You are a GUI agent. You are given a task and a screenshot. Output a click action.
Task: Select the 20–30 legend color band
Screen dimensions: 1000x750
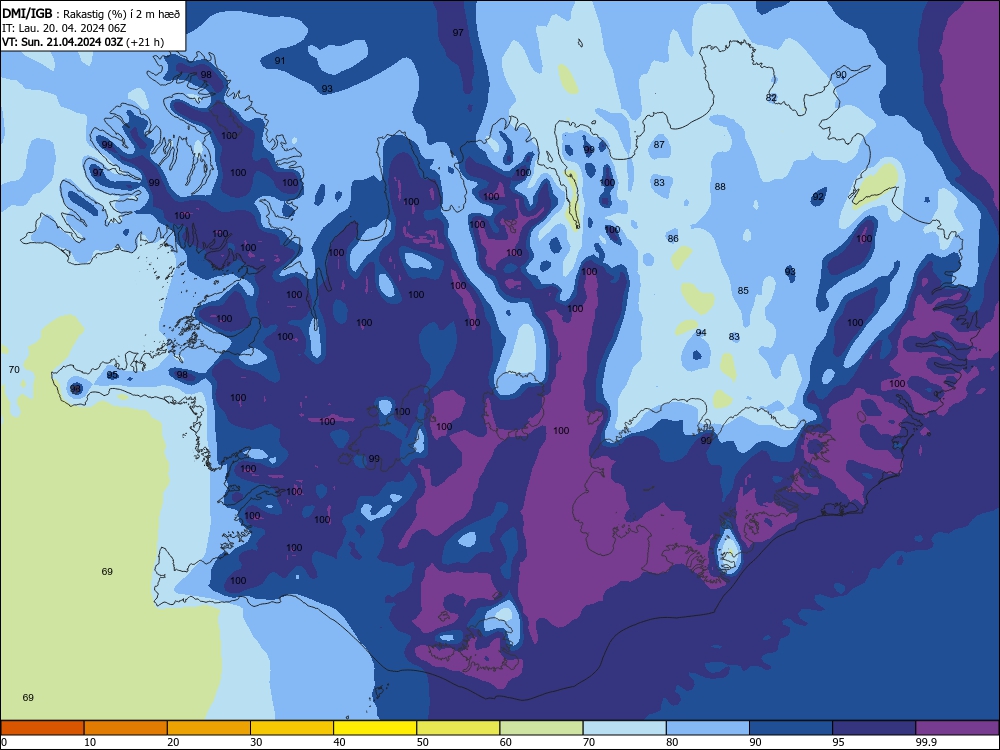tap(209, 728)
